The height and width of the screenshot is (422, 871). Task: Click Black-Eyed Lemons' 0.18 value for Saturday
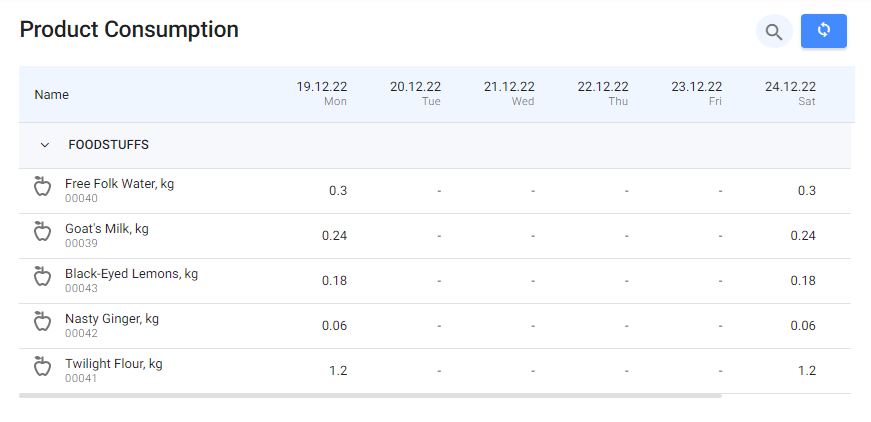pyautogui.click(x=803, y=281)
